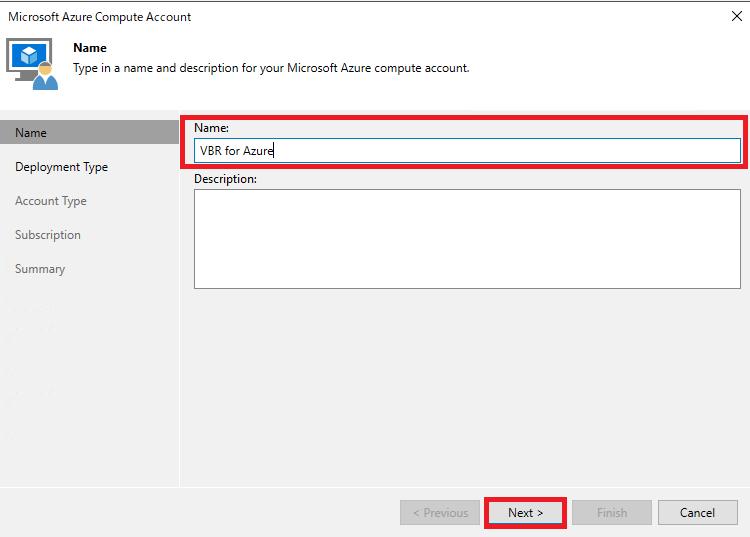The width and height of the screenshot is (750, 537).
Task: Click the "Description:" field label
Action: (x=225, y=179)
